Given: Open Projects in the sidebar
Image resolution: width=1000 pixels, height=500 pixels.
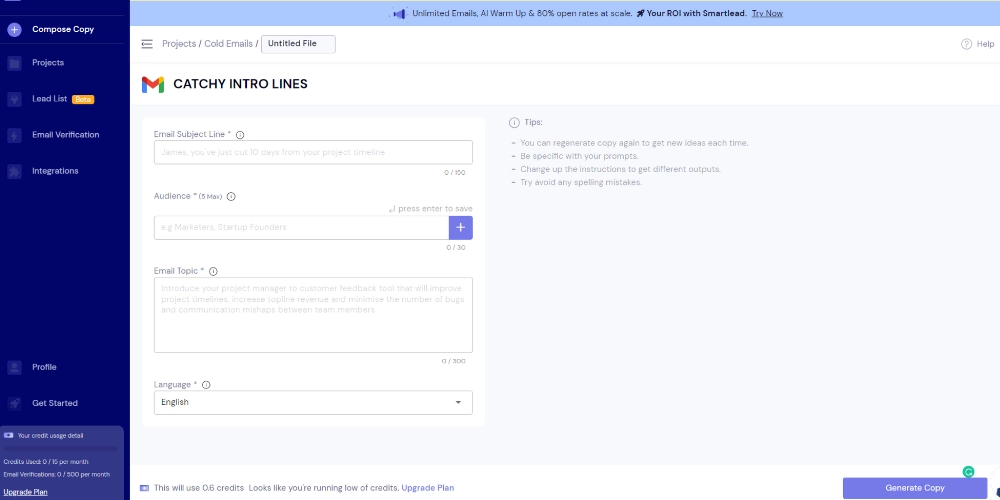Looking at the screenshot, I should [x=47, y=63].
